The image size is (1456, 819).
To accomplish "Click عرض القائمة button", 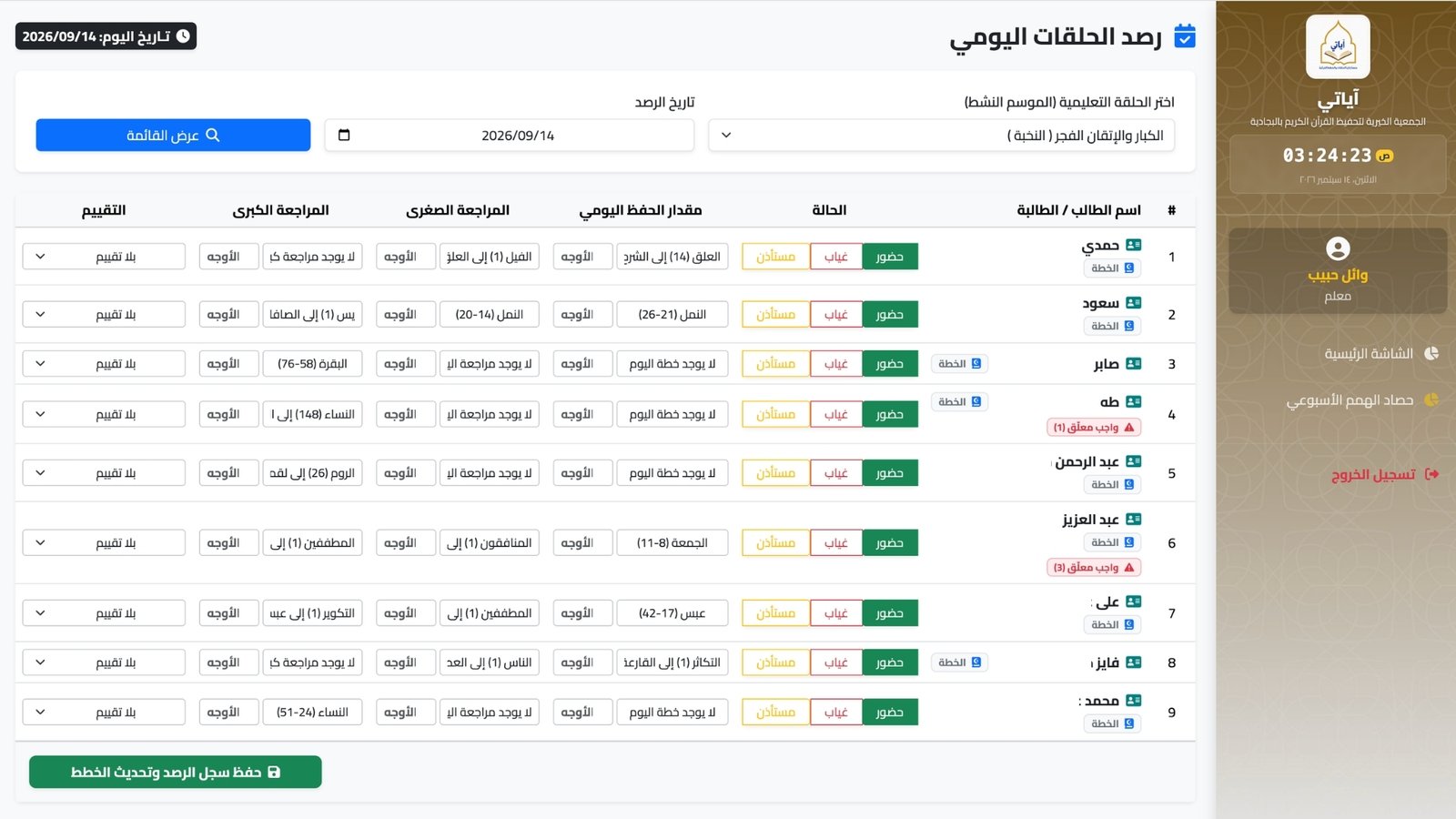I will pos(173,135).
